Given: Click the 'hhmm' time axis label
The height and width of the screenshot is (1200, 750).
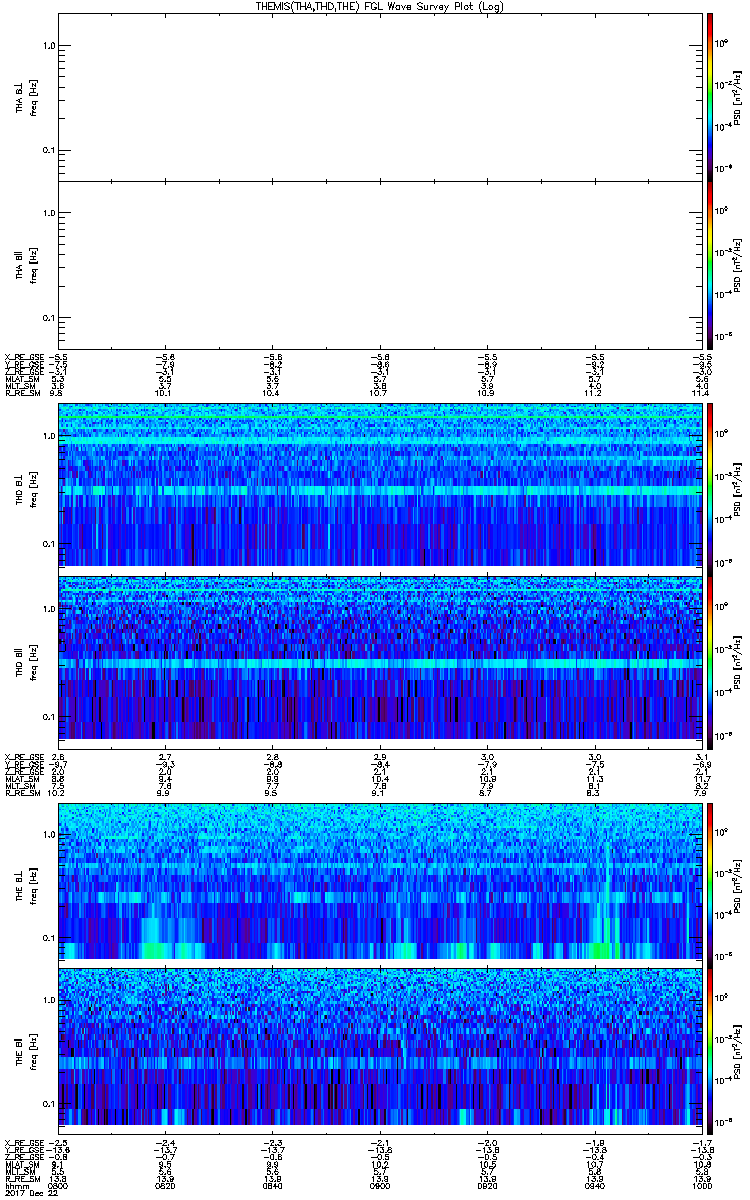Looking at the screenshot, I should pyautogui.click(x=15, y=1185).
